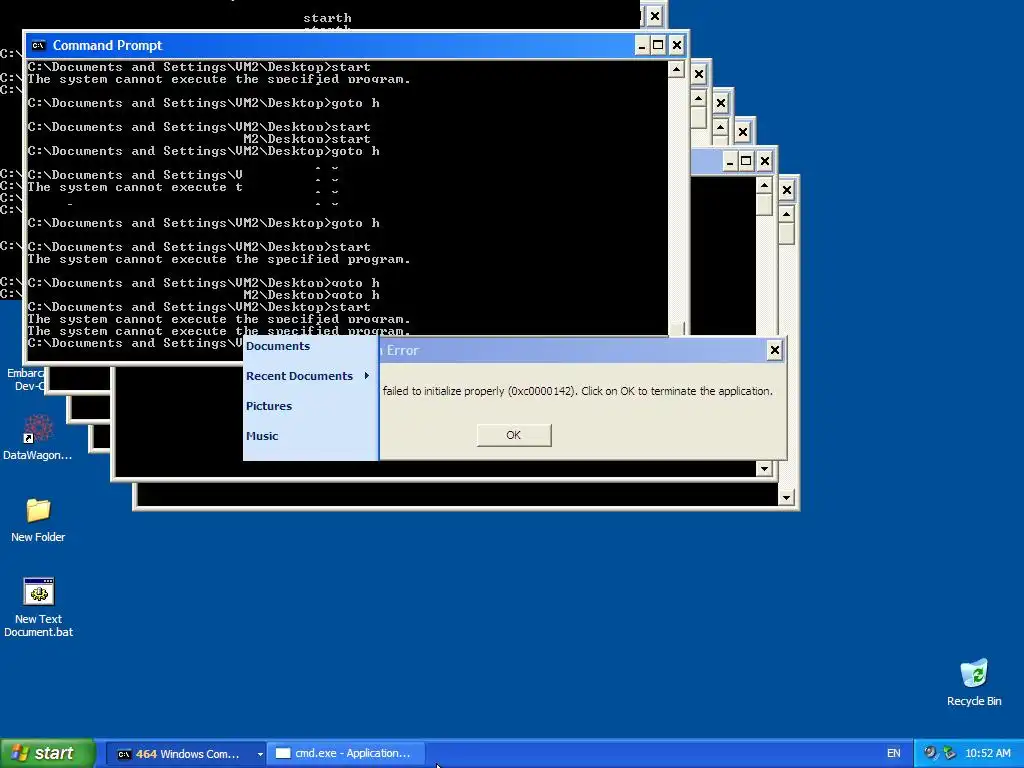
Task: Maximize the background window with the light-blue title bar
Action: pyautogui.click(x=746, y=161)
